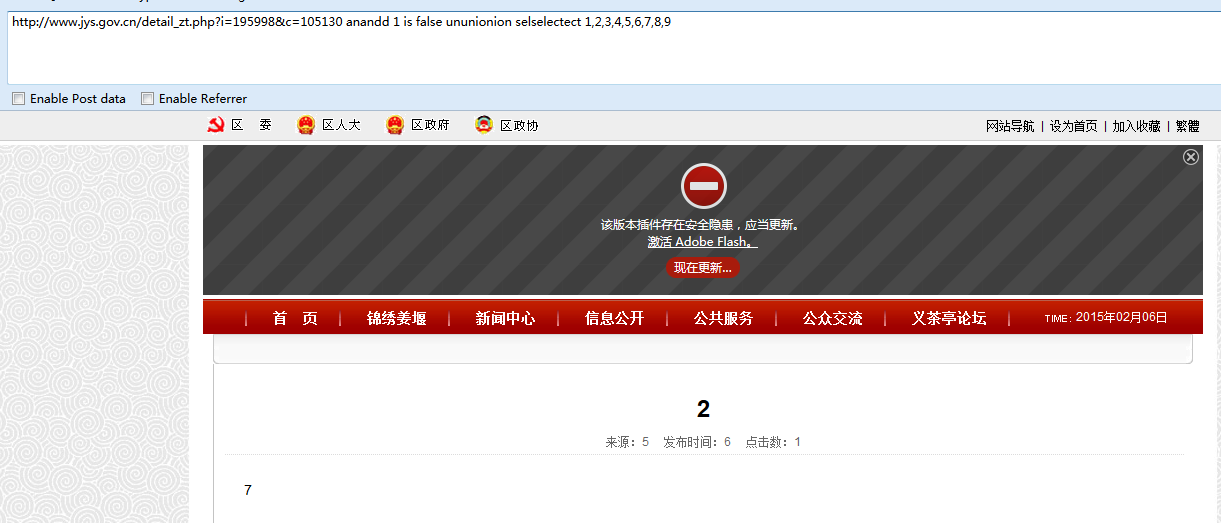Click 设为首页 link
This screenshot has width=1221, height=523.
[x=1073, y=126]
